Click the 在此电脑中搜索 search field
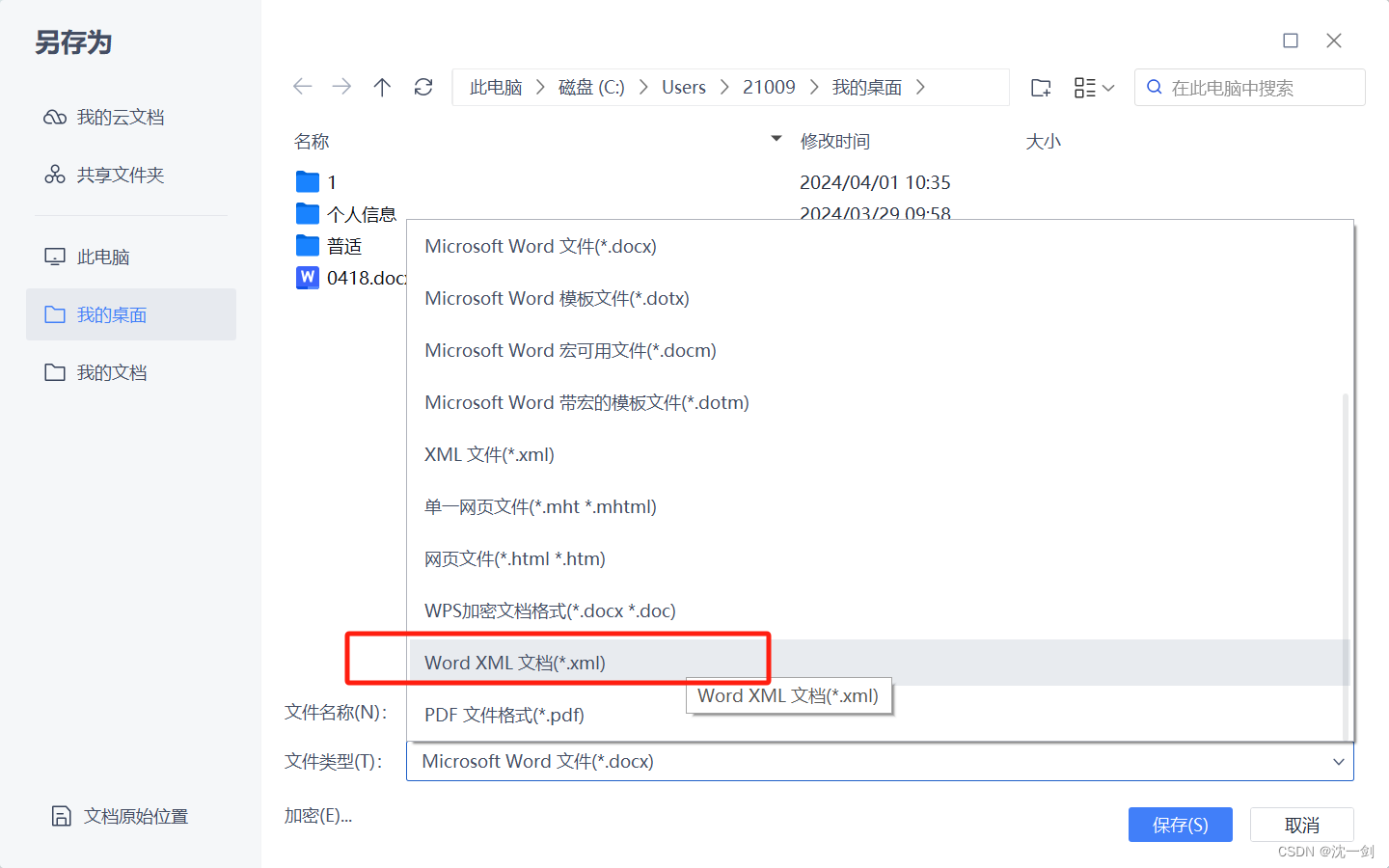The height and width of the screenshot is (868, 1389). pos(1250,88)
